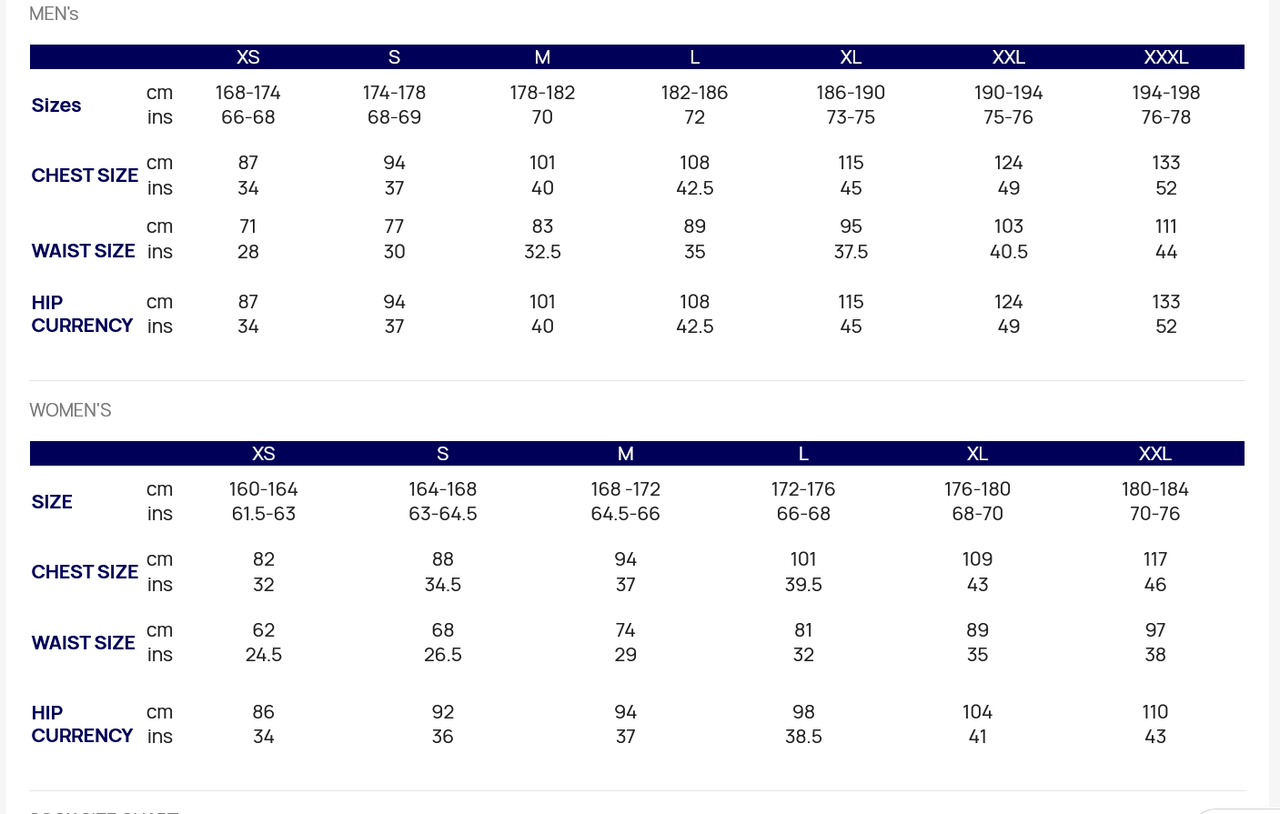Select women's WAIST SIZE row label

(83, 643)
